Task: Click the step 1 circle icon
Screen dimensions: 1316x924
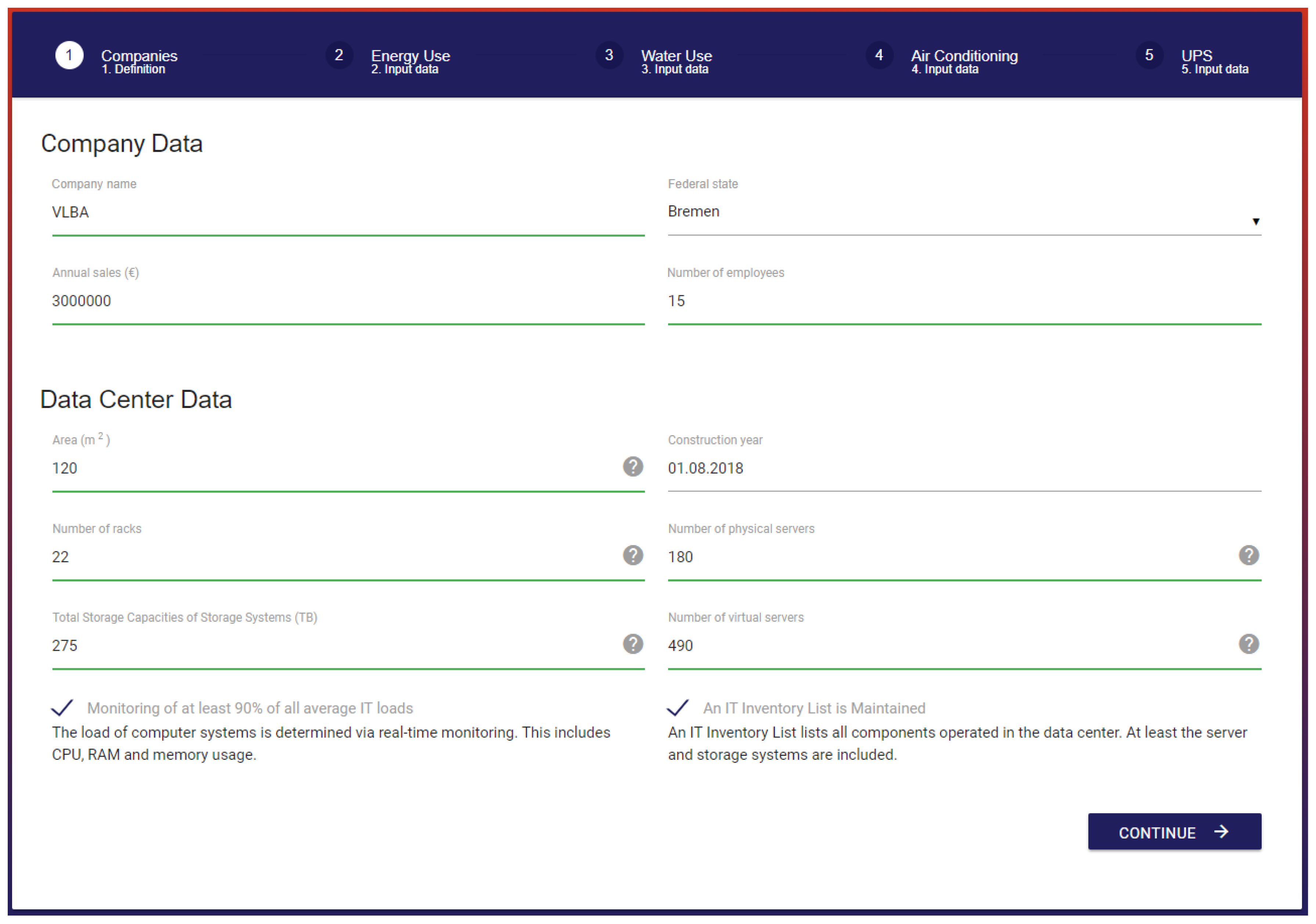Action: tap(69, 55)
